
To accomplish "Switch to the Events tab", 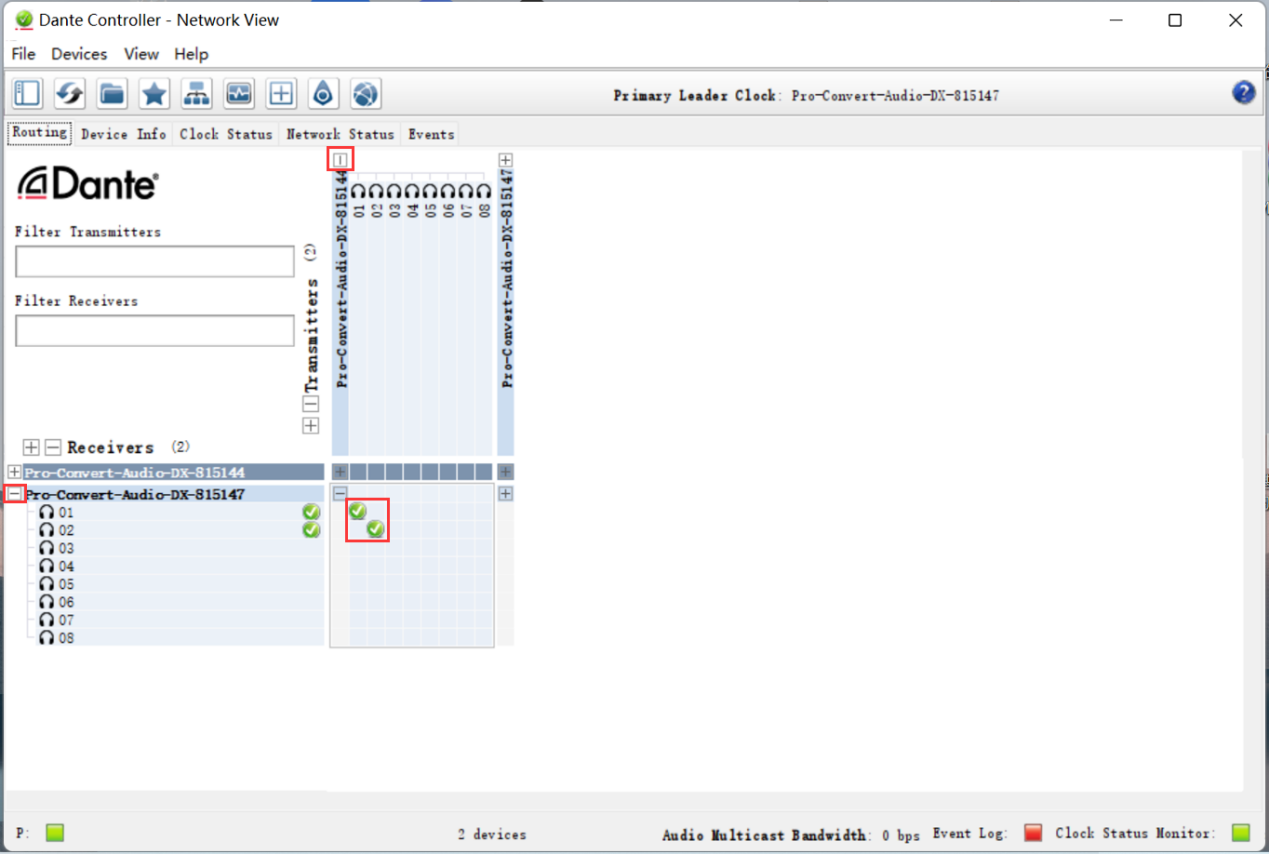I will pyautogui.click(x=431, y=134).
